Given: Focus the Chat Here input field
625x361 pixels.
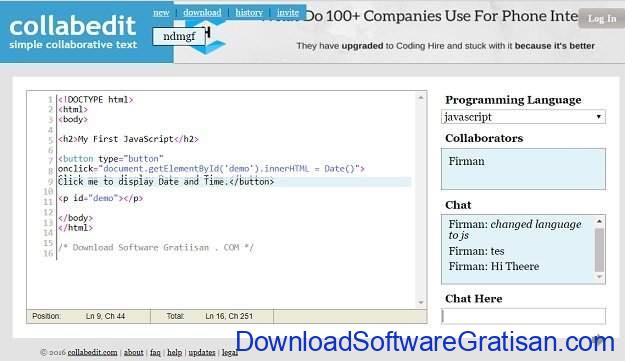Looking at the screenshot, I should 523,316.
